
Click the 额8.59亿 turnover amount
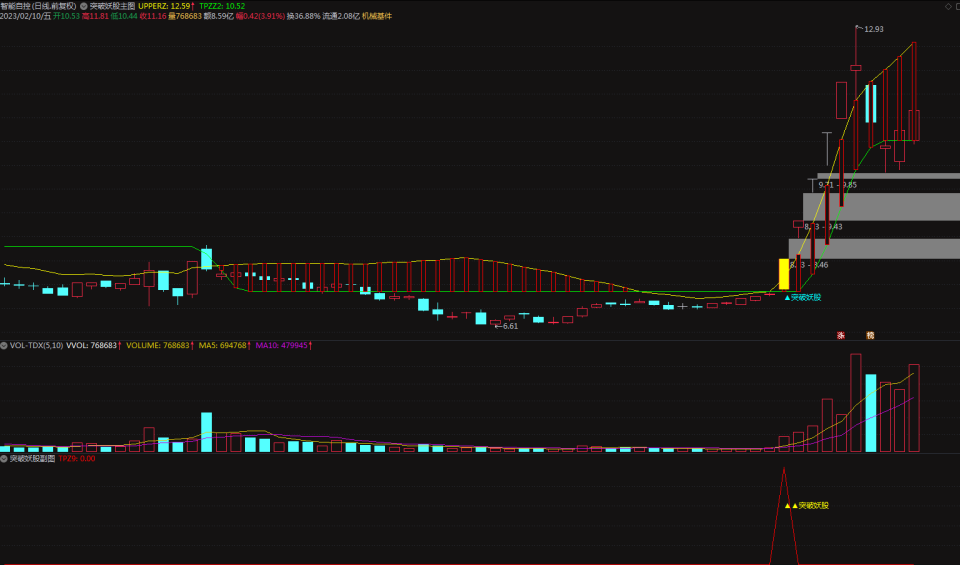(x=219, y=17)
